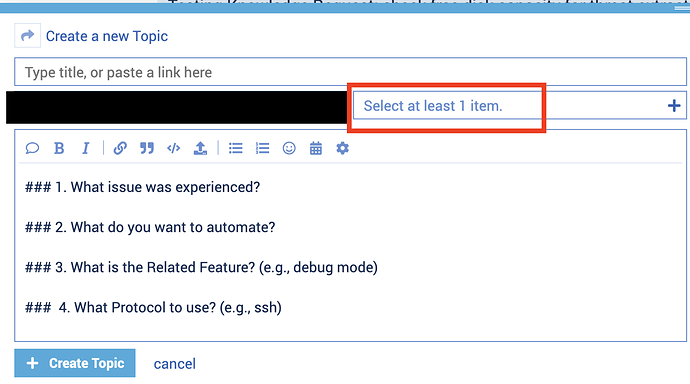This screenshot has height=384, width=690.
Task: Toggle bold formatting
Action: 59,148
